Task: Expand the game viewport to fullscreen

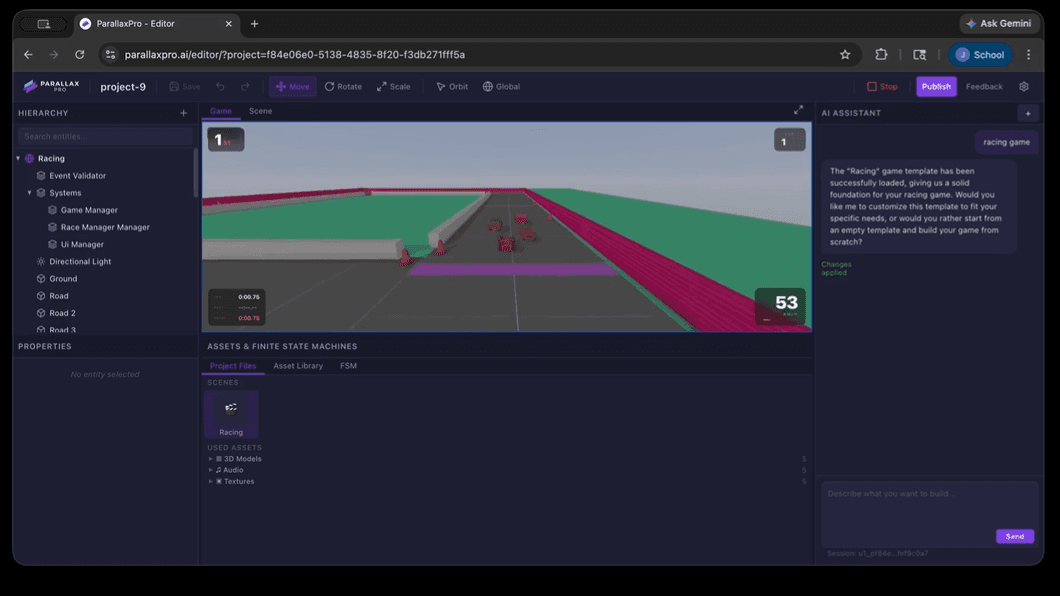Action: 798,110
